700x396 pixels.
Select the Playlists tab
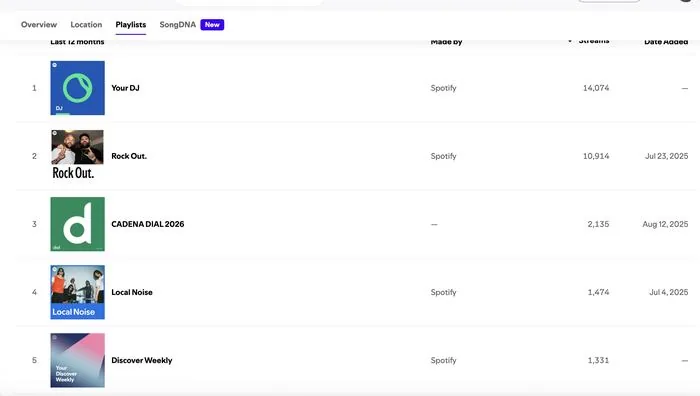click(x=131, y=25)
